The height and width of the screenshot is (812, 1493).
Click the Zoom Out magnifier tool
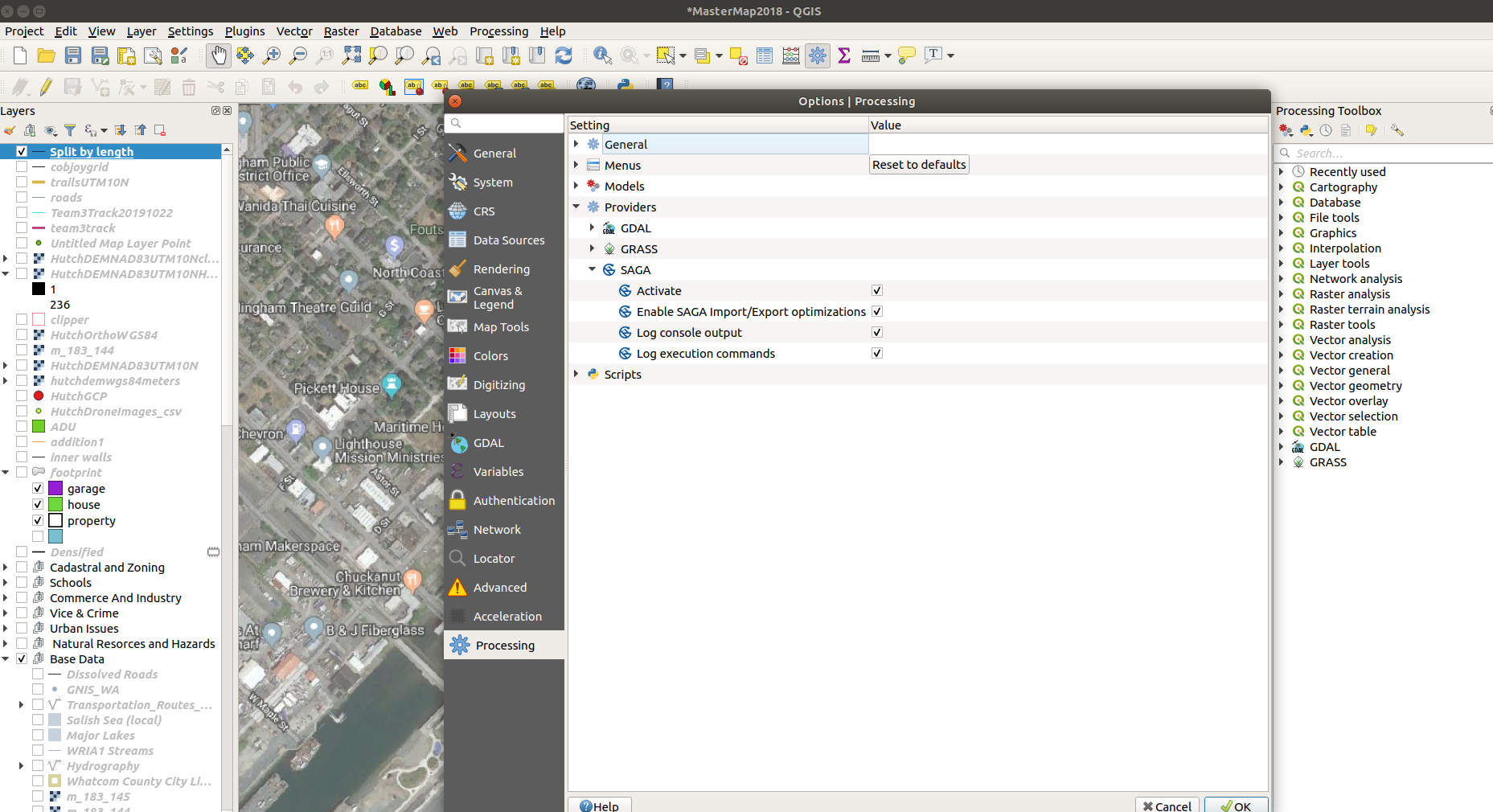coord(298,55)
